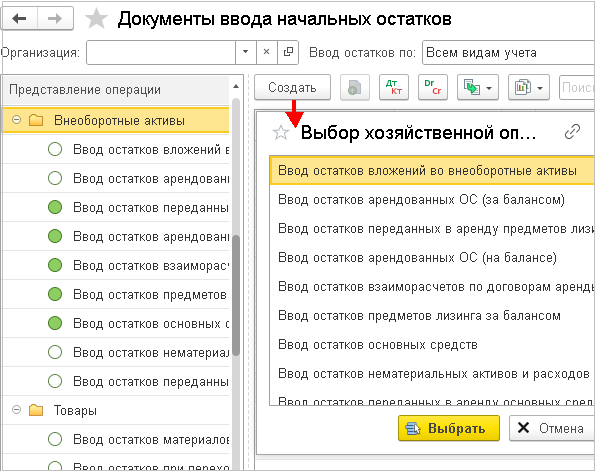Select the Ввод остатков материалов circle
Viewport: 595px width, 471px height.
click(55, 439)
